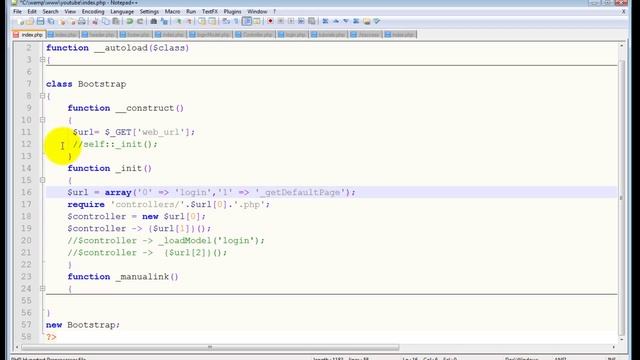Open the Window menu
The height and width of the screenshot is (360, 640).
point(257,11)
